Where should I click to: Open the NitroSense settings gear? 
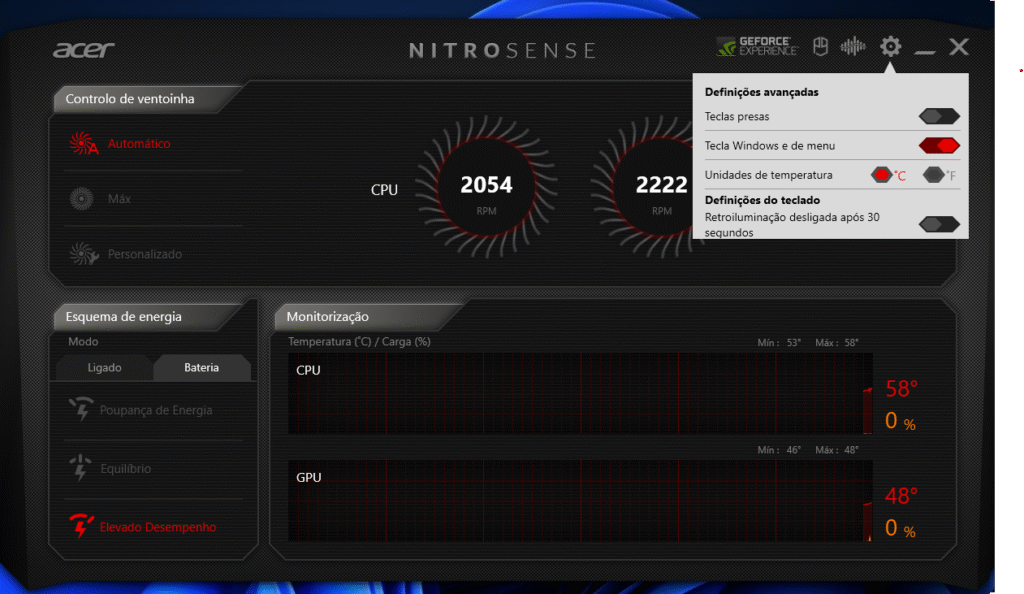coord(889,46)
